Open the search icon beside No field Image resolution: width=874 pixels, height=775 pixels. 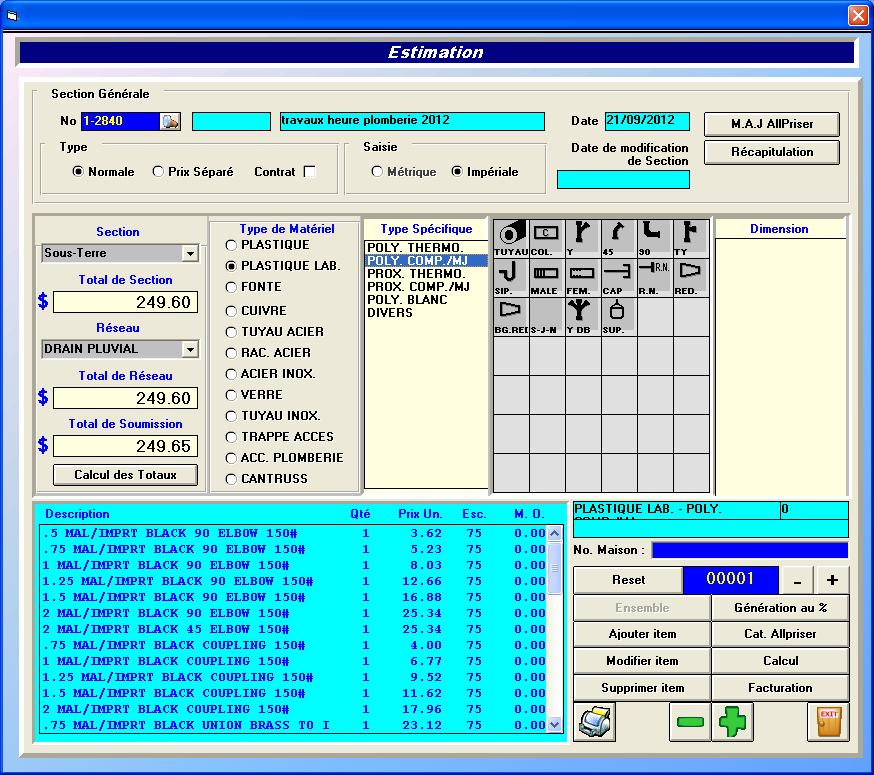point(171,121)
